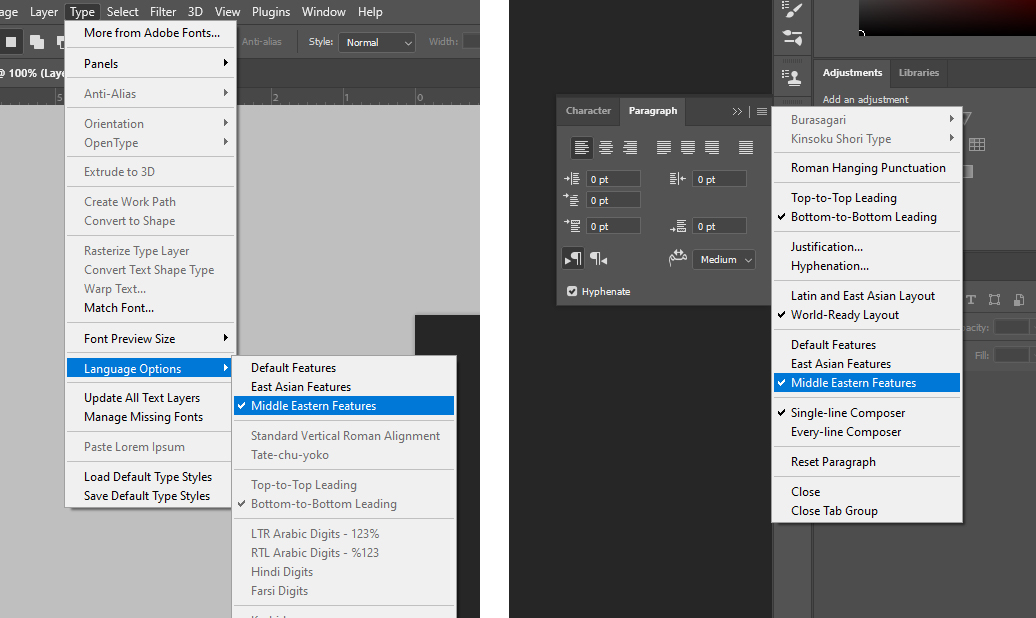Open the Kashida Medium dropdown
This screenshot has width=1036, height=618.
pyautogui.click(x=723, y=260)
